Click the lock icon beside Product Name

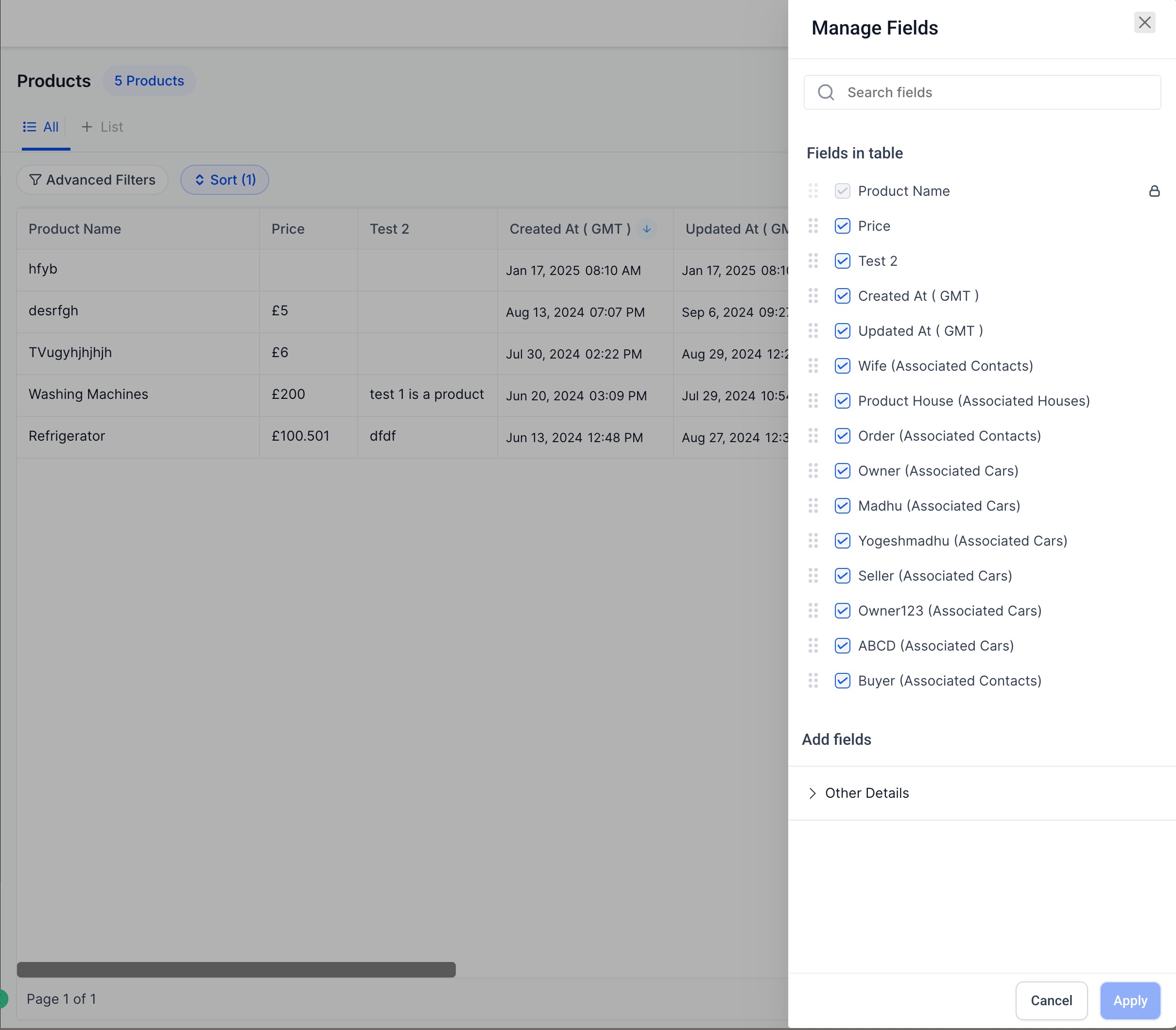[1154, 191]
